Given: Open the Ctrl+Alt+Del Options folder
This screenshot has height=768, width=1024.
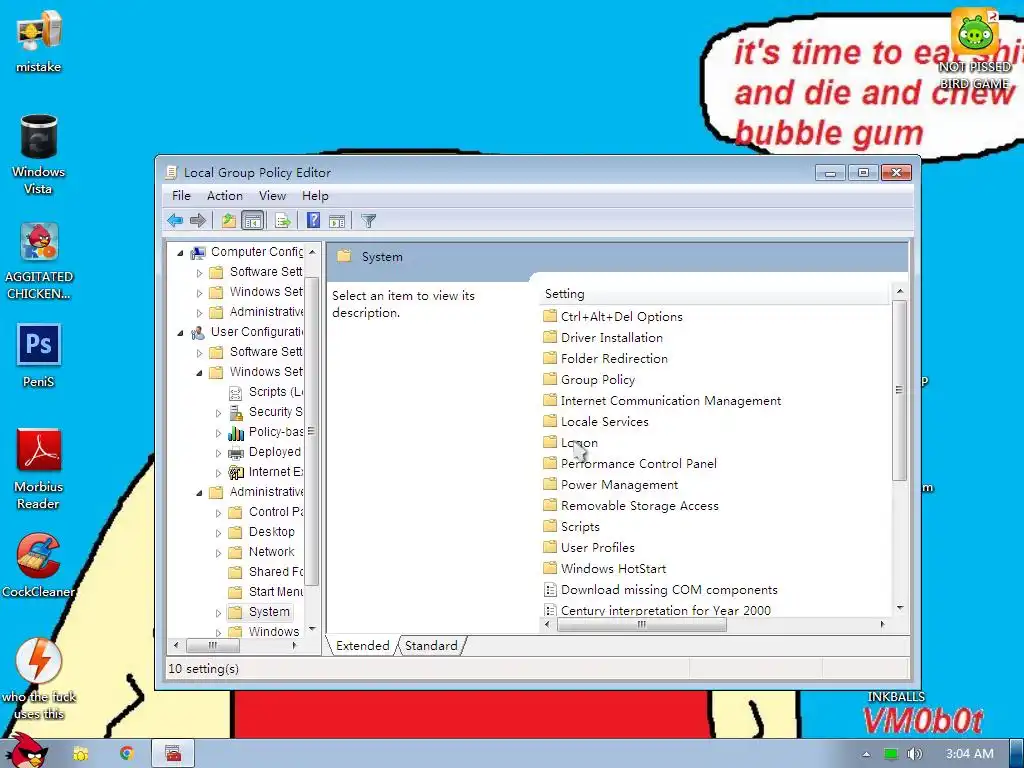Looking at the screenshot, I should [x=613, y=317].
